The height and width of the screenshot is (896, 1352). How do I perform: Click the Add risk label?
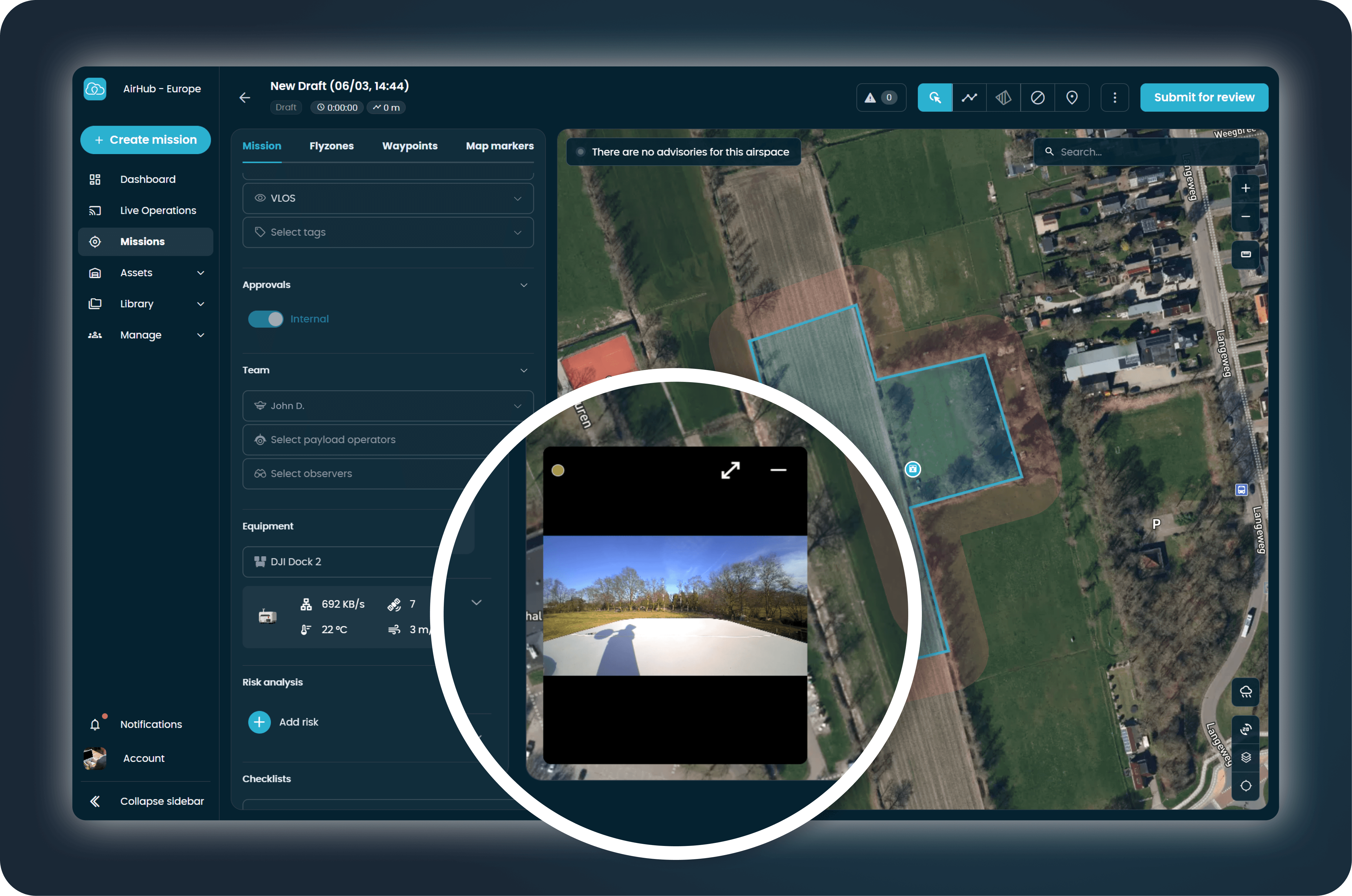(x=299, y=722)
